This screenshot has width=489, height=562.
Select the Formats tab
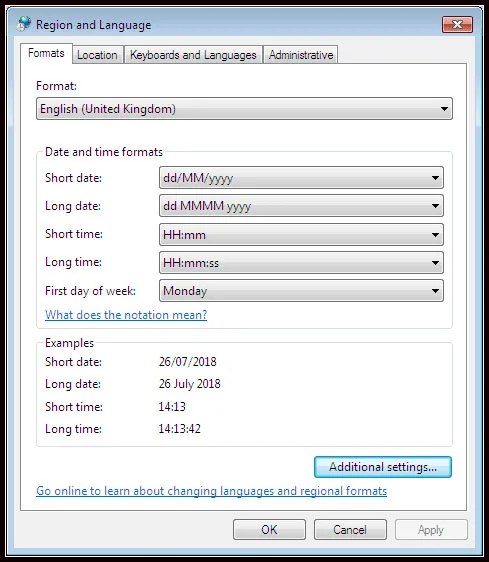tap(46, 53)
